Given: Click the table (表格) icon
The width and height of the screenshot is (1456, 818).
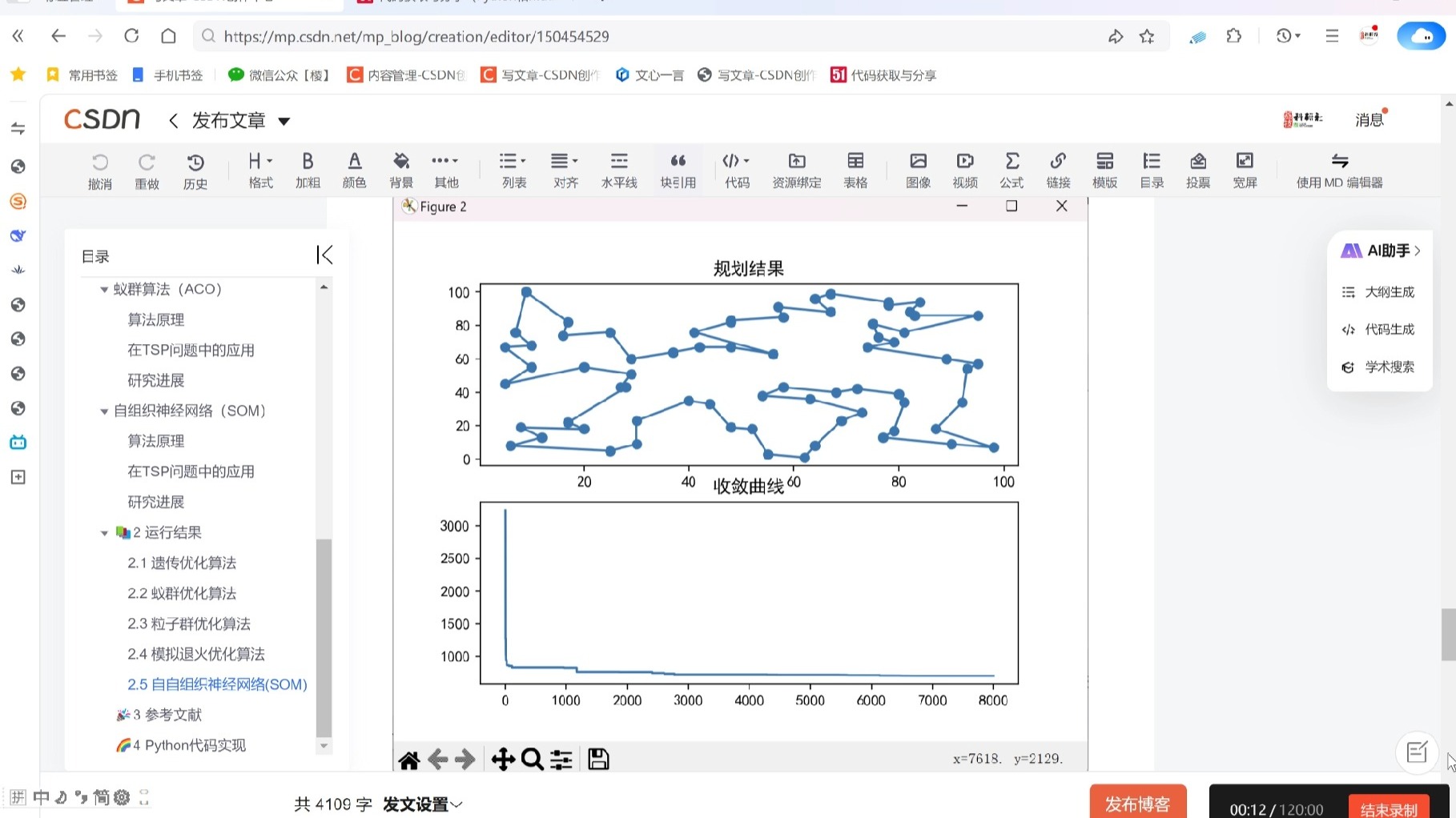Looking at the screenshot, I should tap(855, 170).
